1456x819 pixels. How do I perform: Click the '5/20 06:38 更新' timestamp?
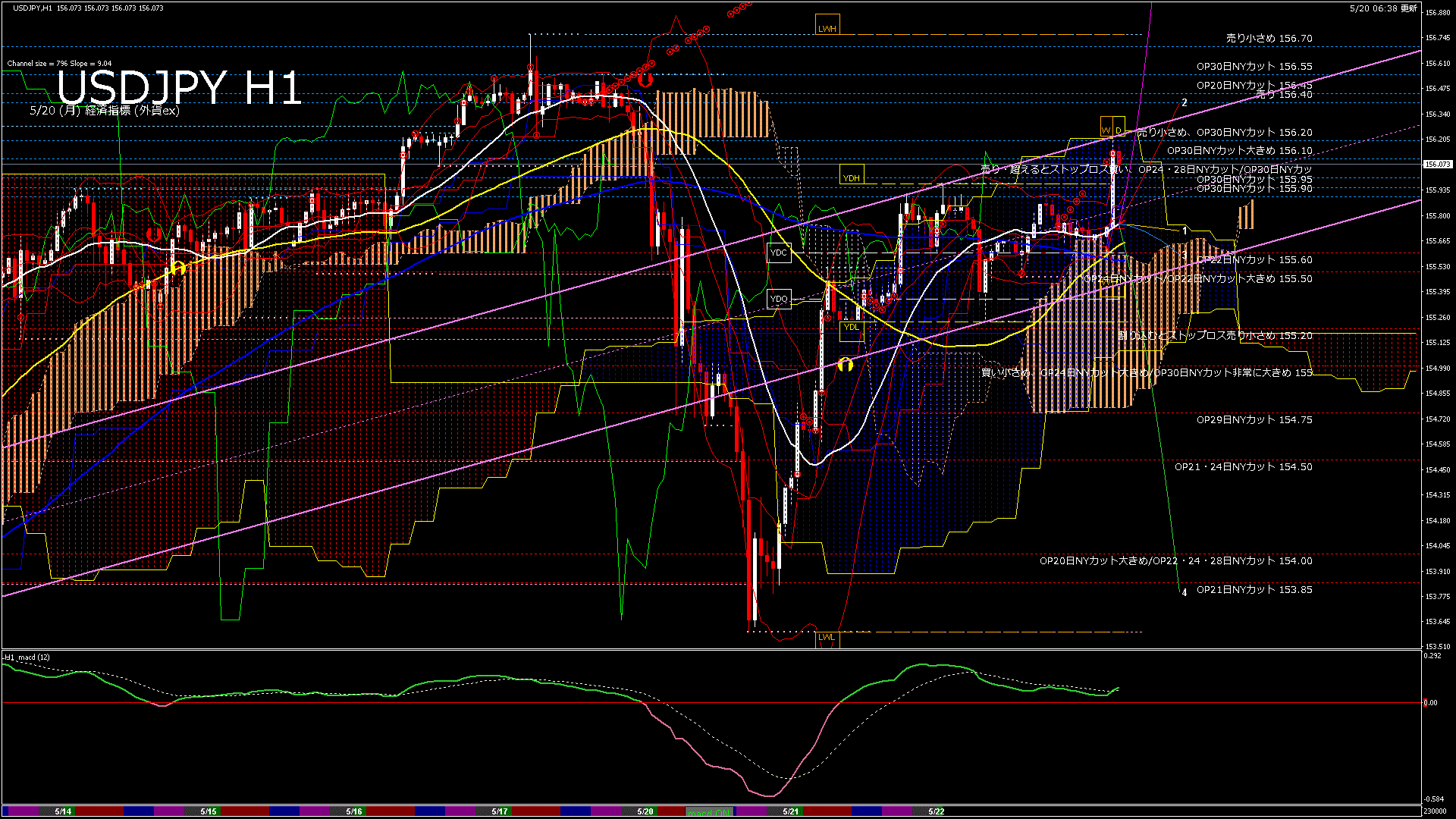[x=1383, y=8]
